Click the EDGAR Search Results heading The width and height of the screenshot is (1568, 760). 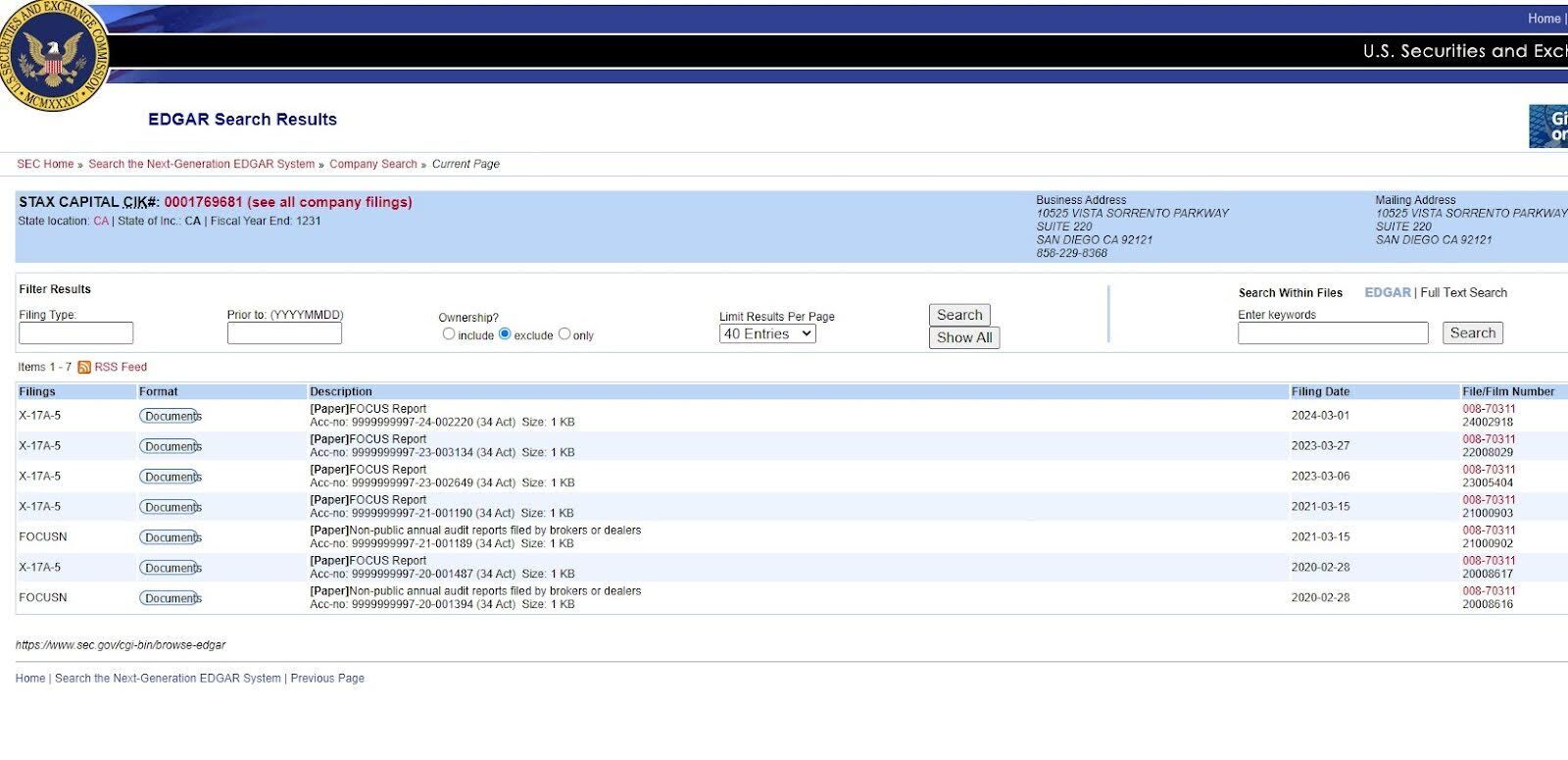(242, 120)
